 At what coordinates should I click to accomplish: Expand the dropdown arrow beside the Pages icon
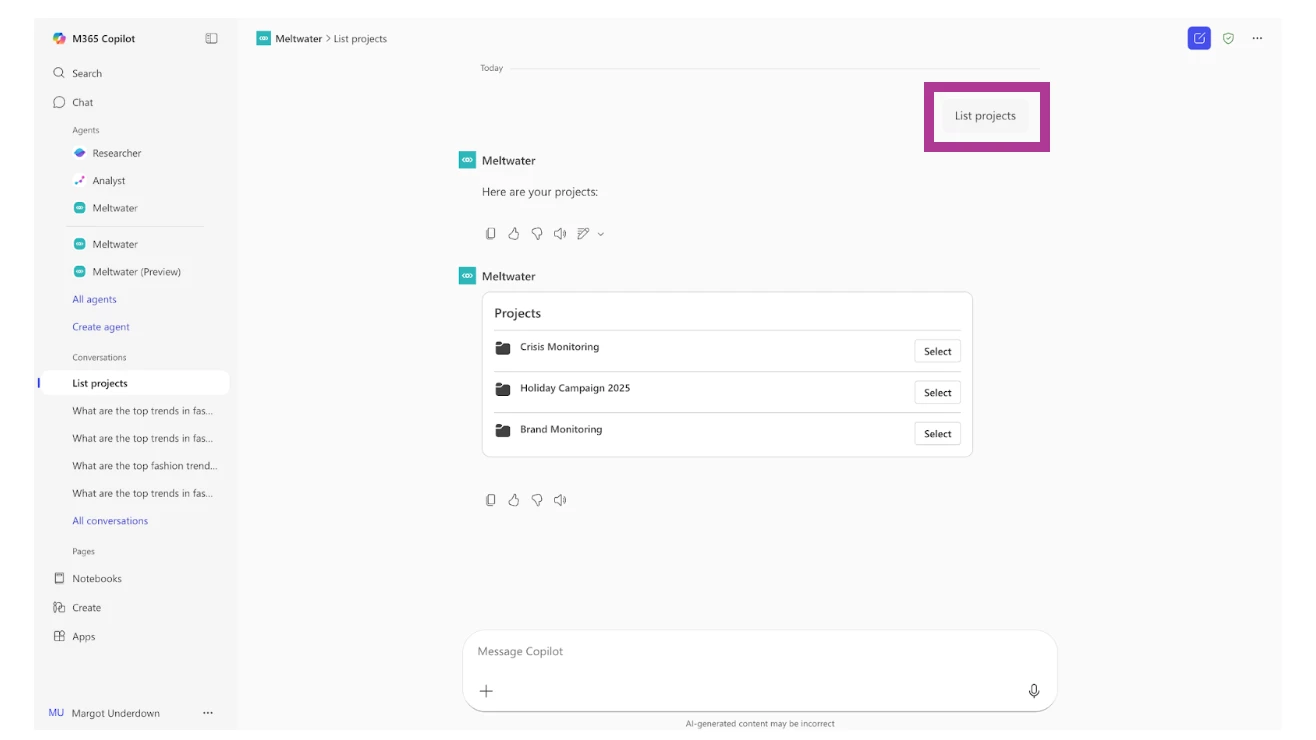pos(600,234)
